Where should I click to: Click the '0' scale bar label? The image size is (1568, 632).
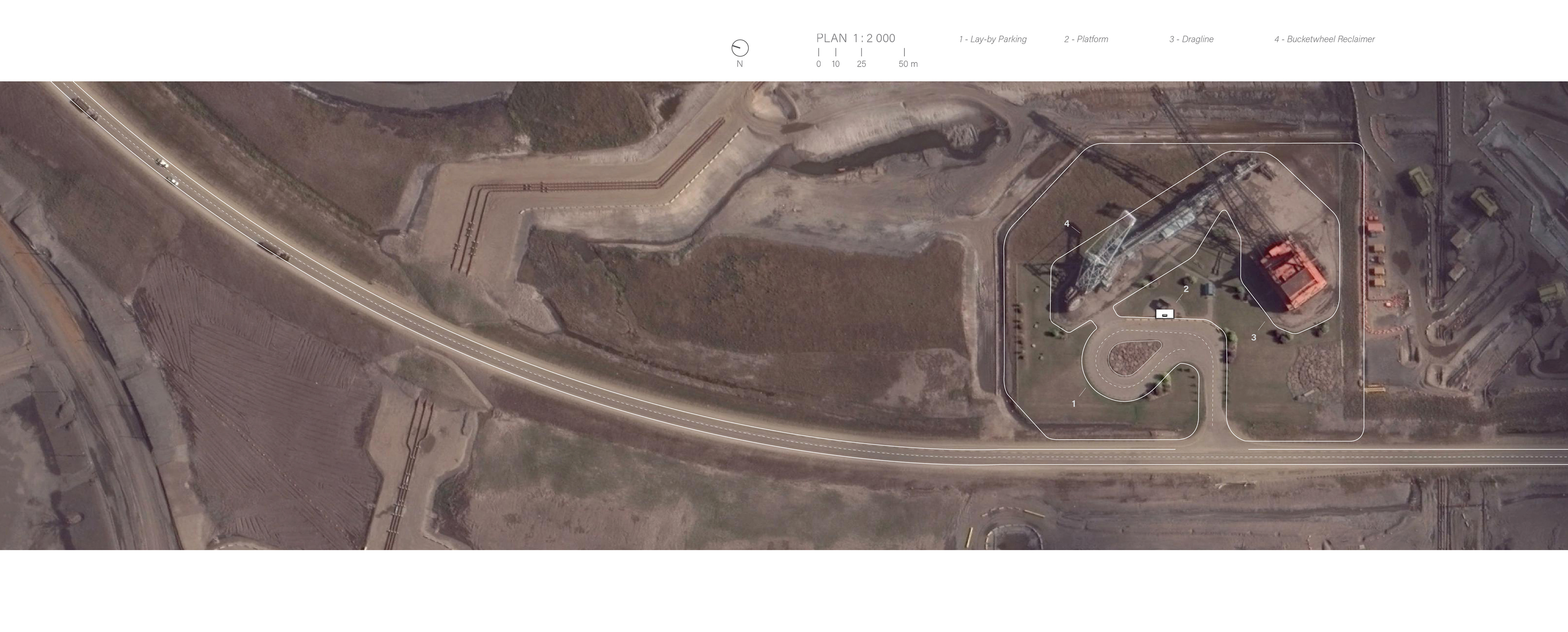pyautogui.click(x=819, y=64)
